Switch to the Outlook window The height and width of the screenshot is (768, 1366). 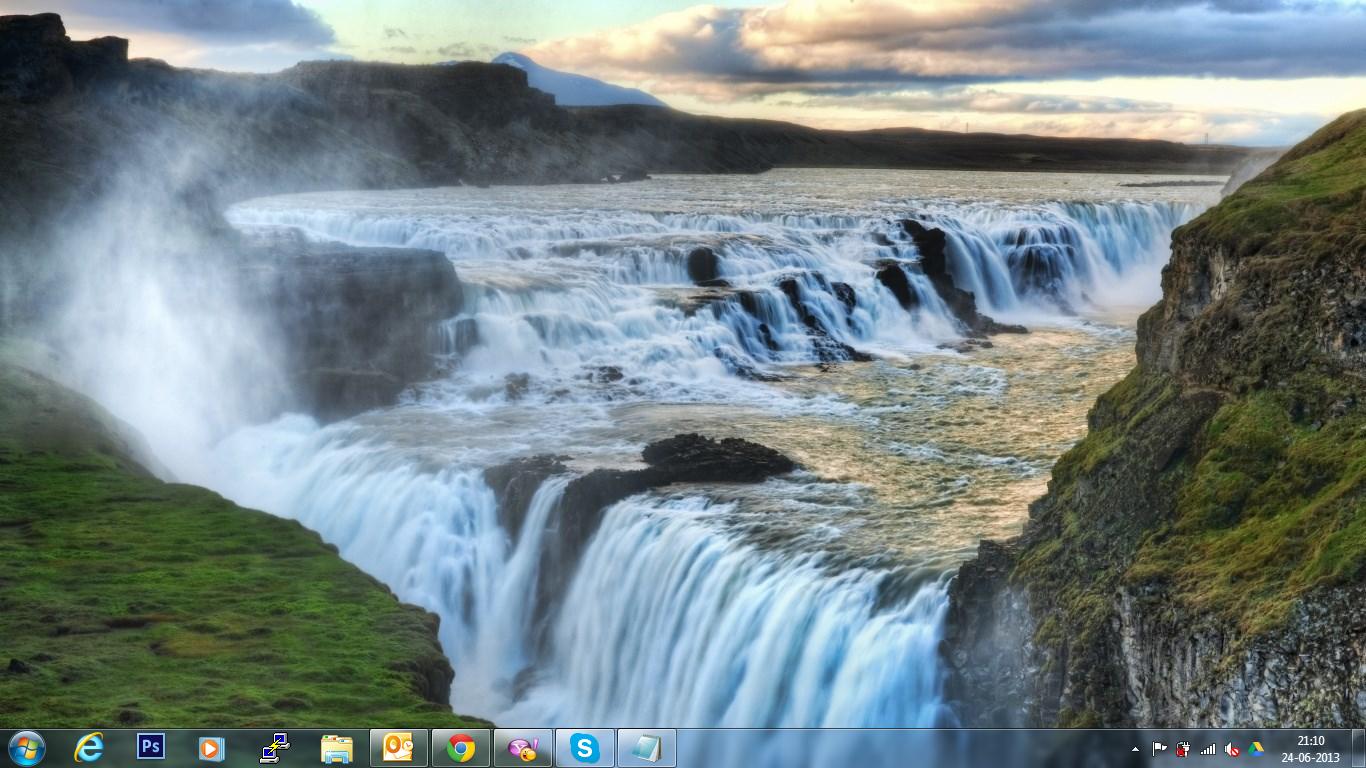click(x=398, y=747)
